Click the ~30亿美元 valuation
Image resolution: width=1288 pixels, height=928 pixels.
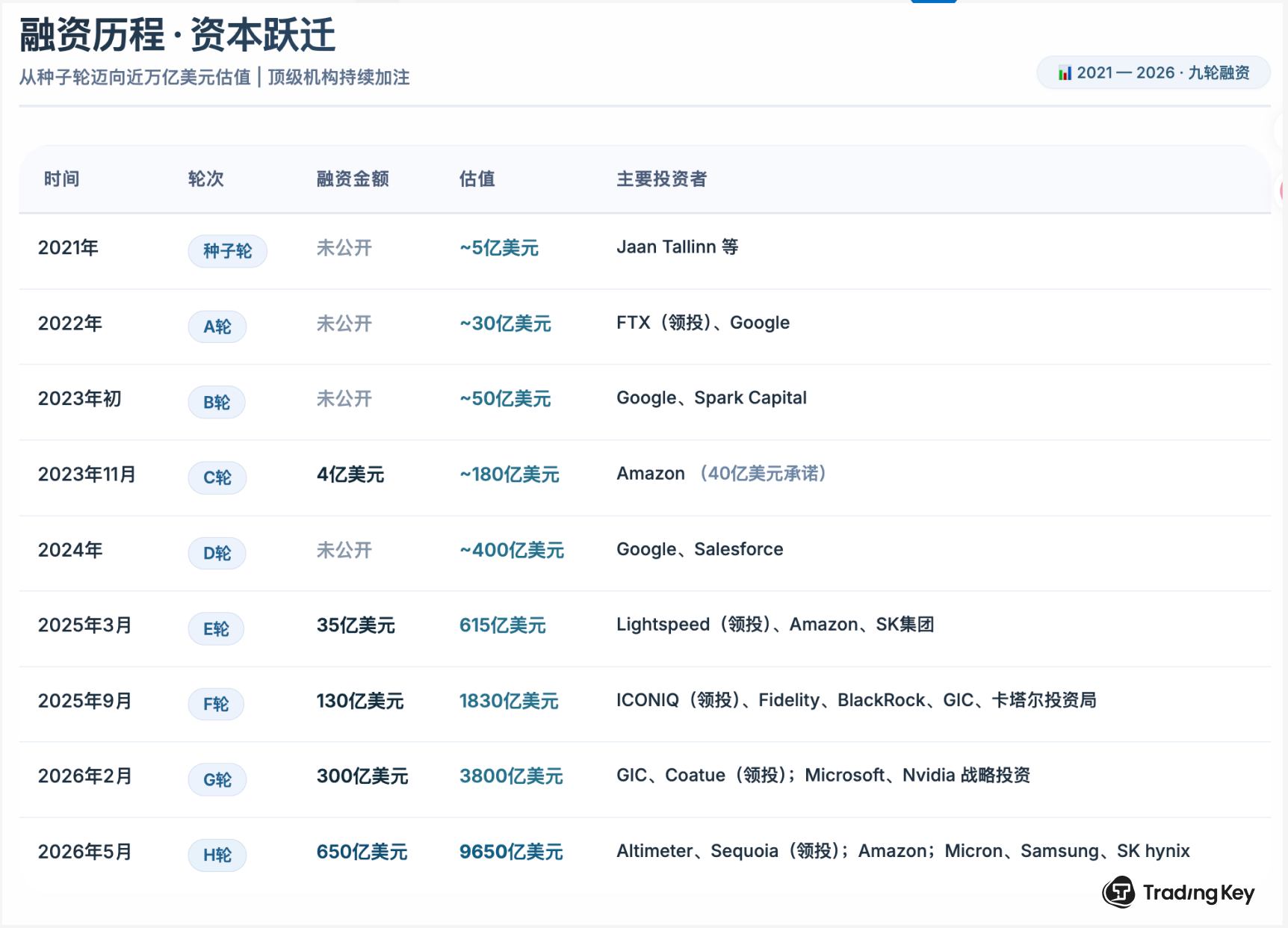pos(505,323)
